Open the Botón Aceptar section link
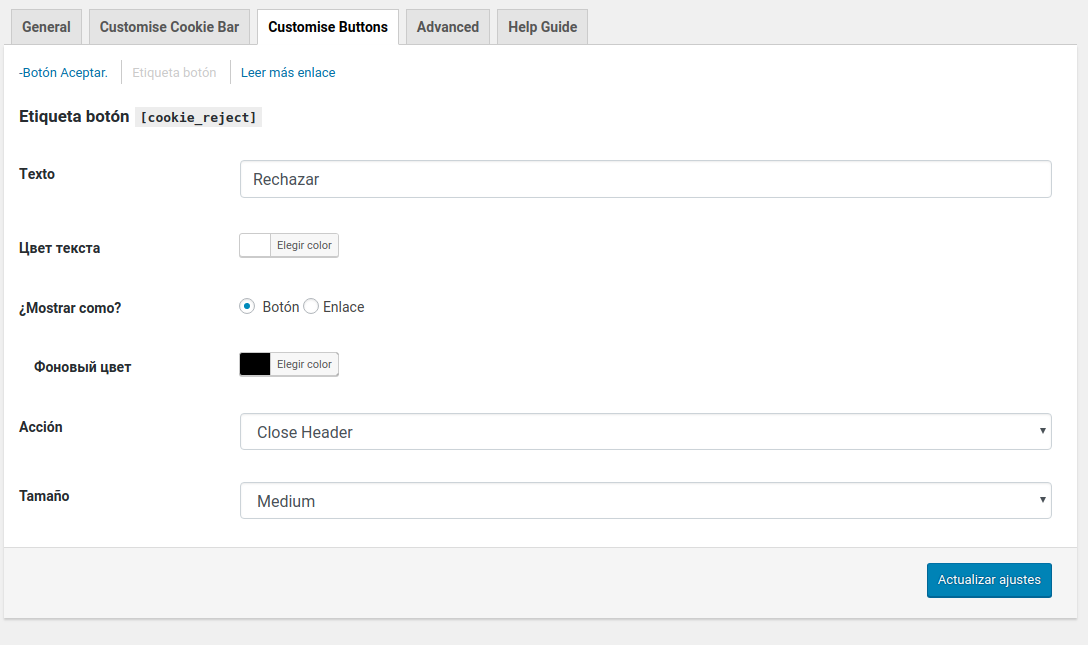This screenshot has width=1088, height=645. point(62,72)
